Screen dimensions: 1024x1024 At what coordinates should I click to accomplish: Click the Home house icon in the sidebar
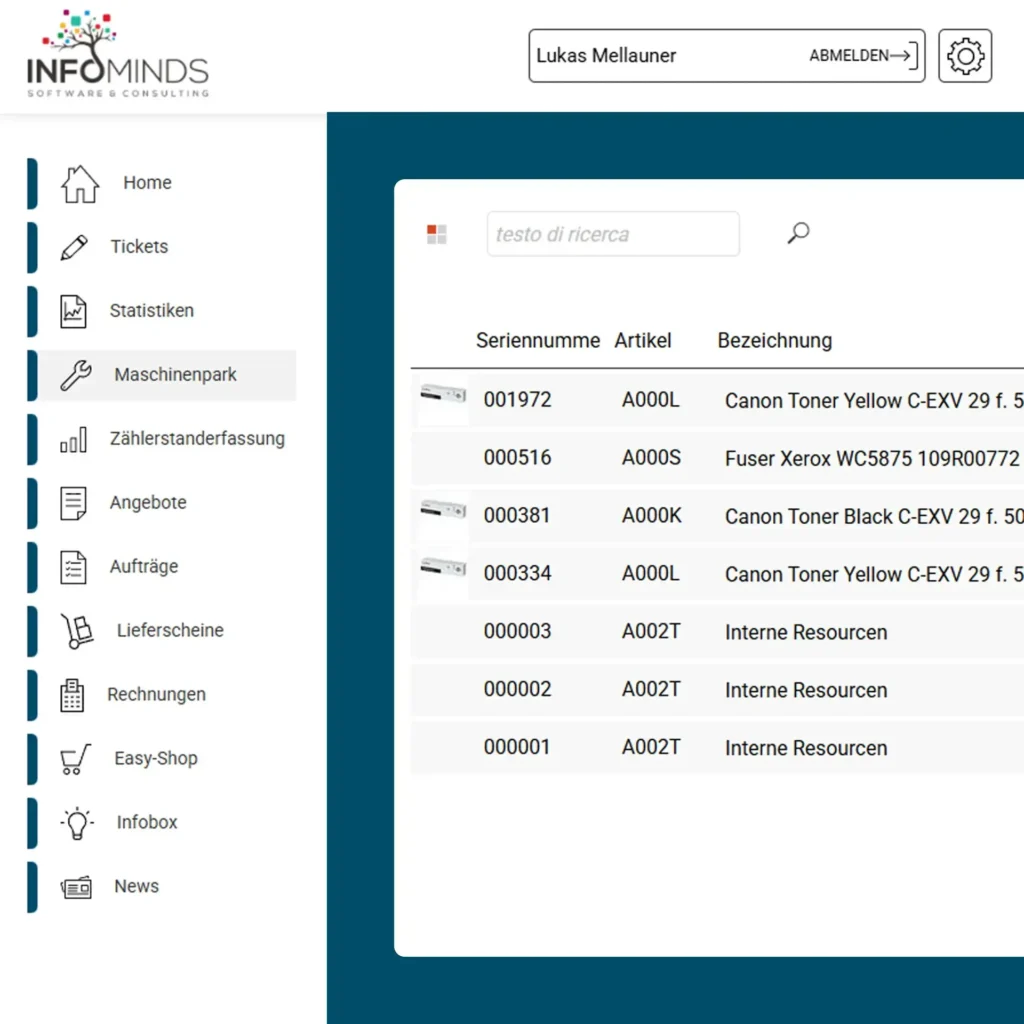79,183
